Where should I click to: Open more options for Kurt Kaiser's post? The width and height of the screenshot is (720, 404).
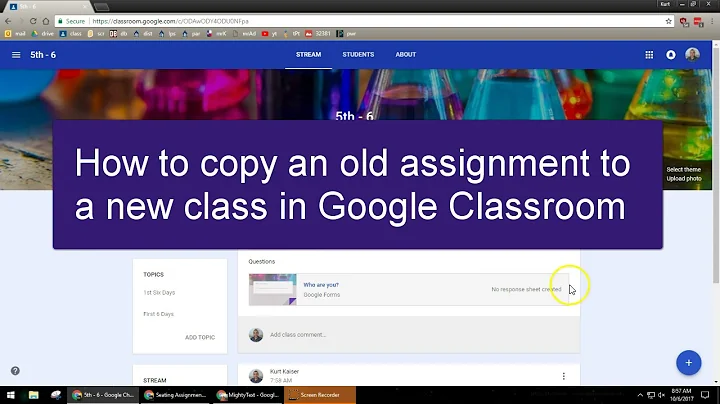point(563,376)
